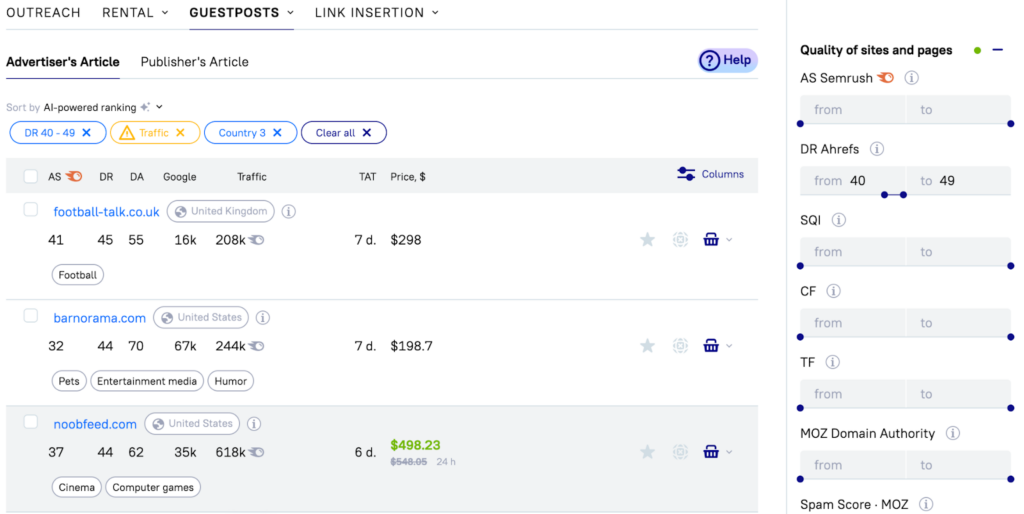Open the football-talk.co.uk site link

(106, 212)
